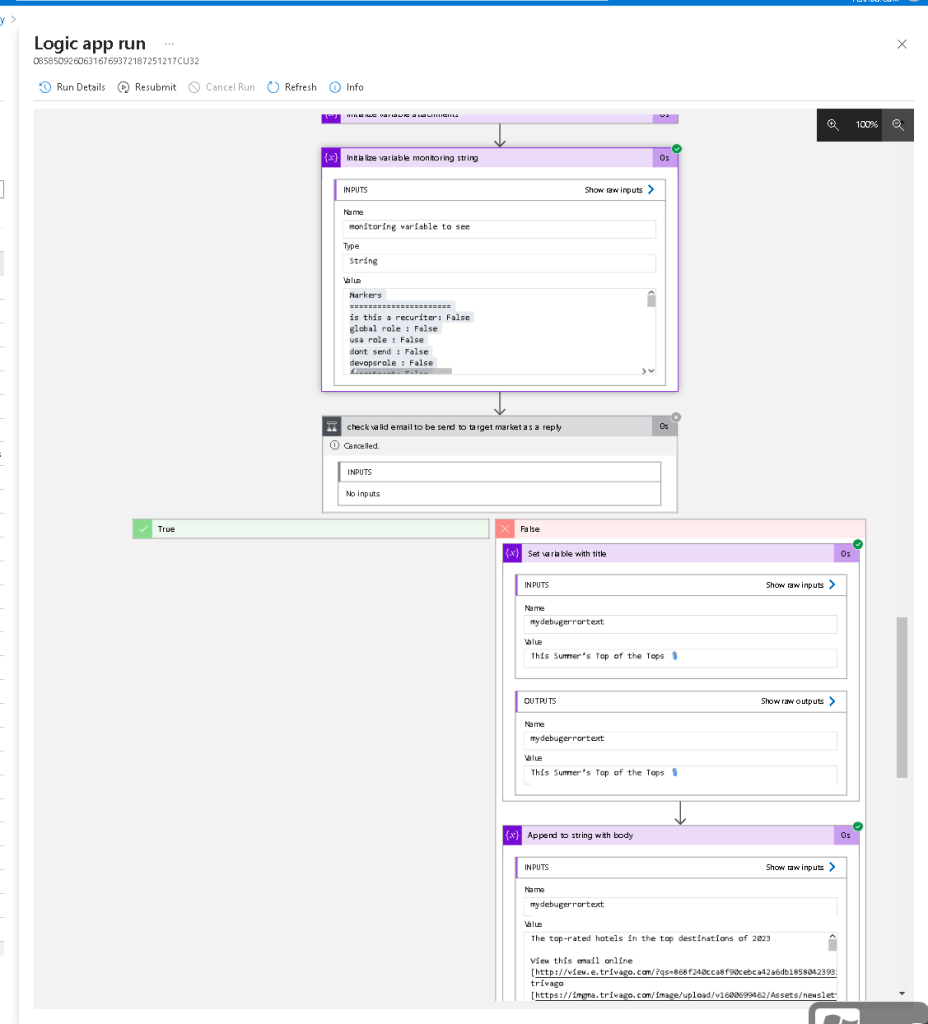The height and width of the screenshot is (1024, 928).
Task: Click the success badge on Append to string
Action: (858, 826)
